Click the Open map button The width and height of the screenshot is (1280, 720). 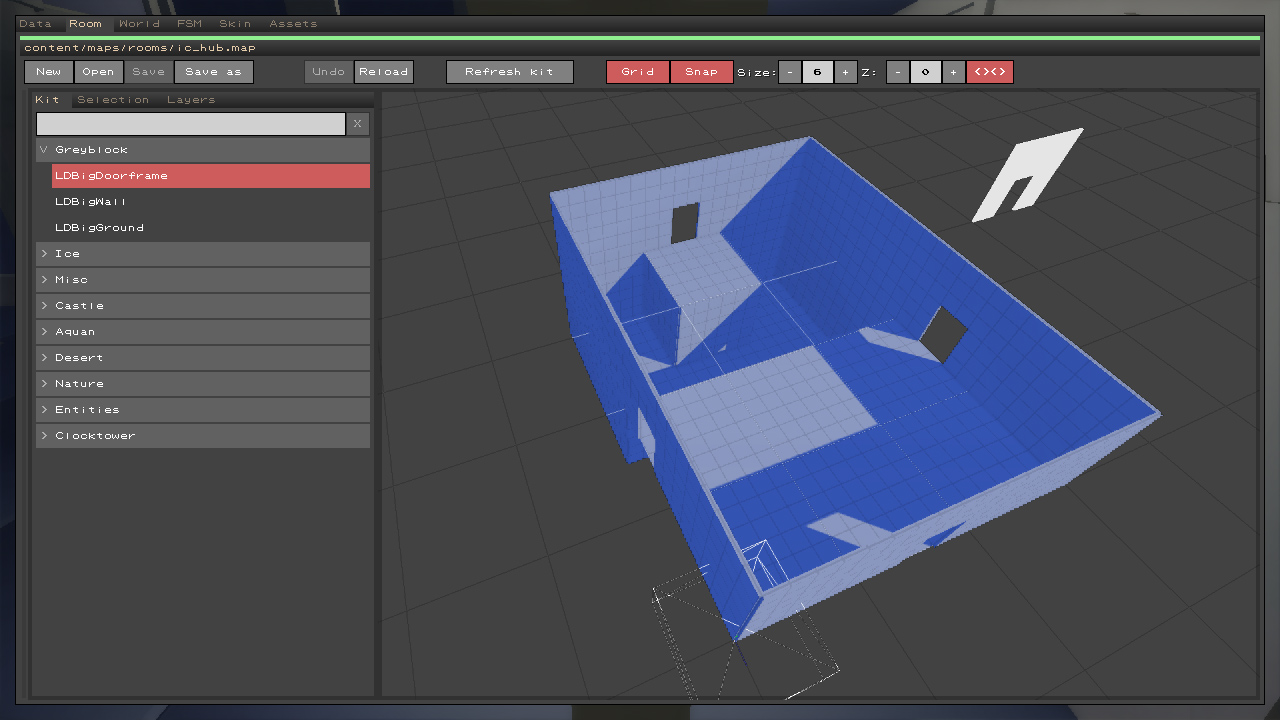click(99, 72)
